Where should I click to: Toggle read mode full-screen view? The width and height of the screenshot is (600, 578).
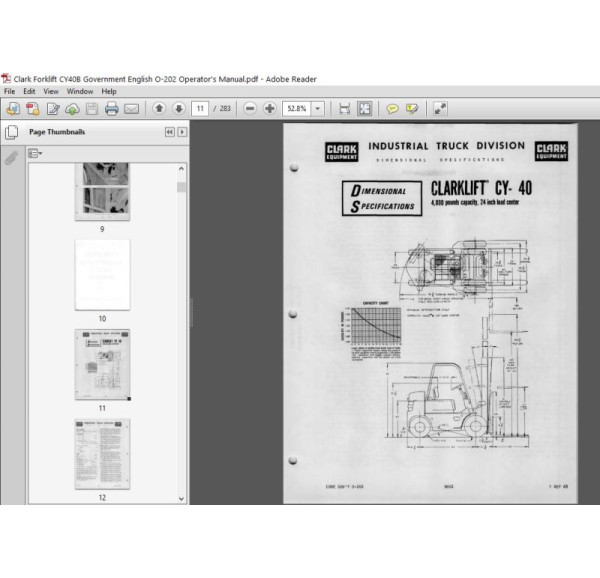pyautogui.click(x=440, y=108)
